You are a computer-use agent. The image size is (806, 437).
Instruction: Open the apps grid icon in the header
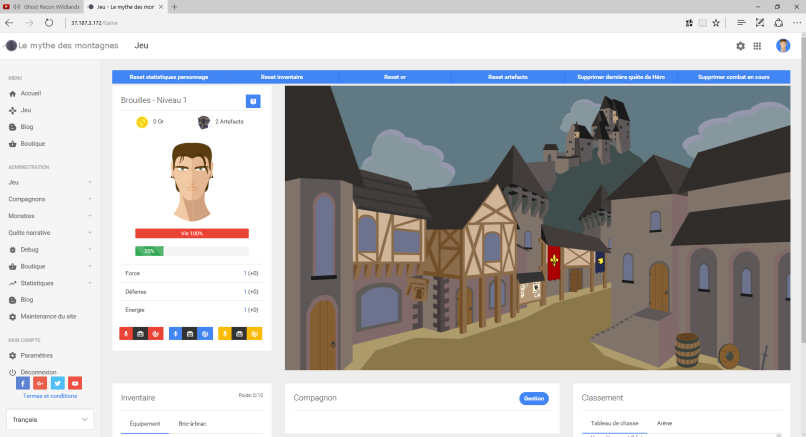(x=757, y=46)
